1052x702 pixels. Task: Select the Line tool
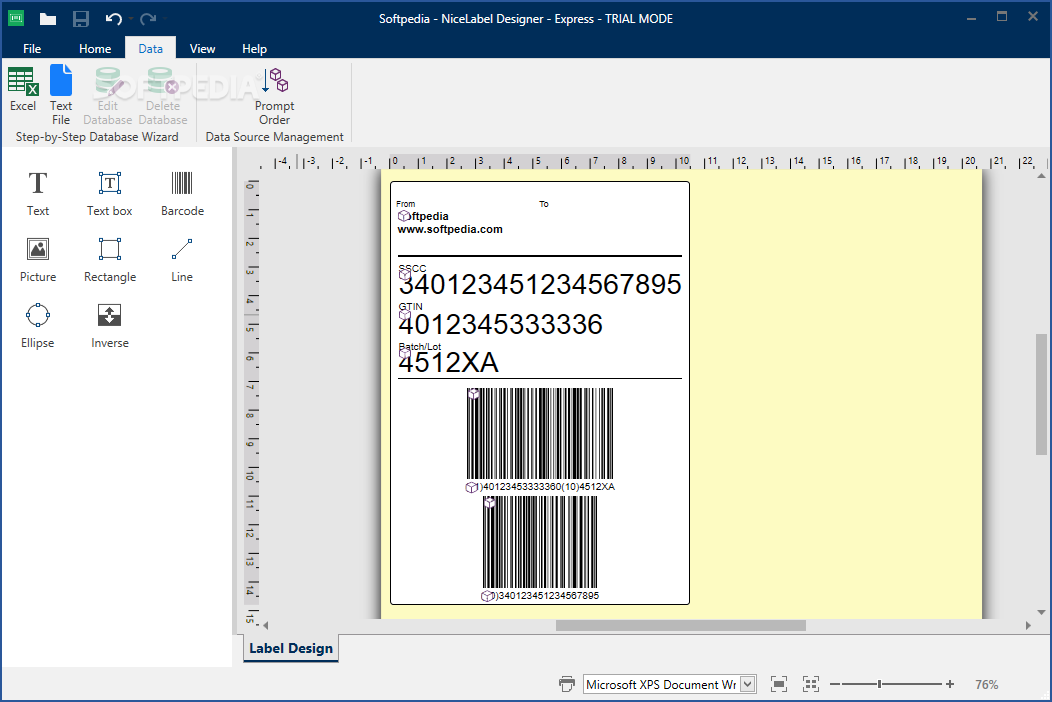(182, 260)
